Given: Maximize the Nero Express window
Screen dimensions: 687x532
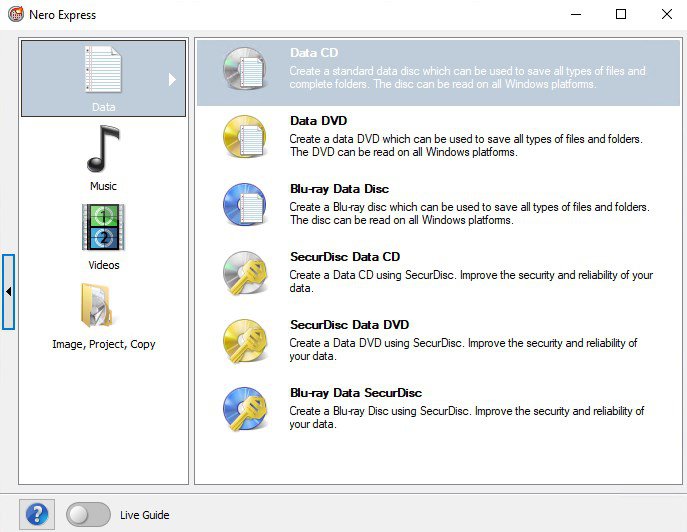Looking at the screenshot, I should [x=621, y=14].
